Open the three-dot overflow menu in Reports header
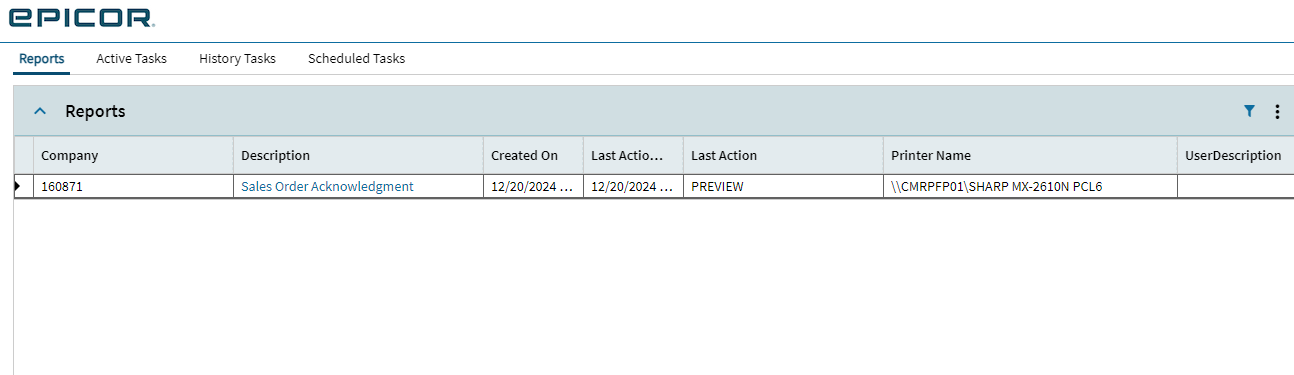The height and width of the screenshot is (375, 1294). coord(1277,112)
